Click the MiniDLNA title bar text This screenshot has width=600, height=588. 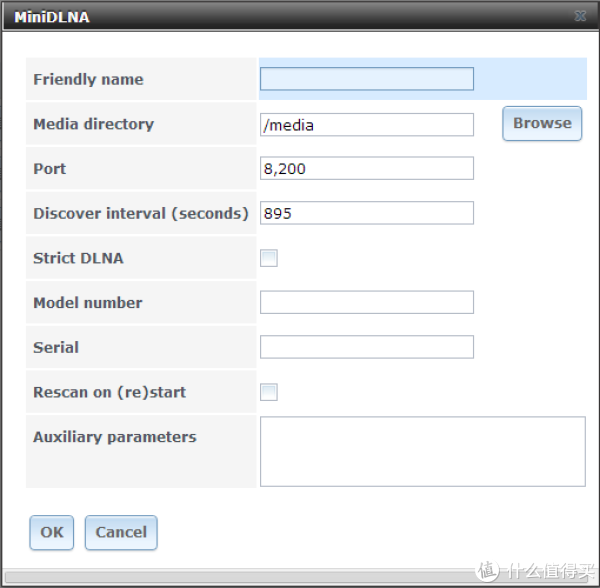[x=51, y=17]
